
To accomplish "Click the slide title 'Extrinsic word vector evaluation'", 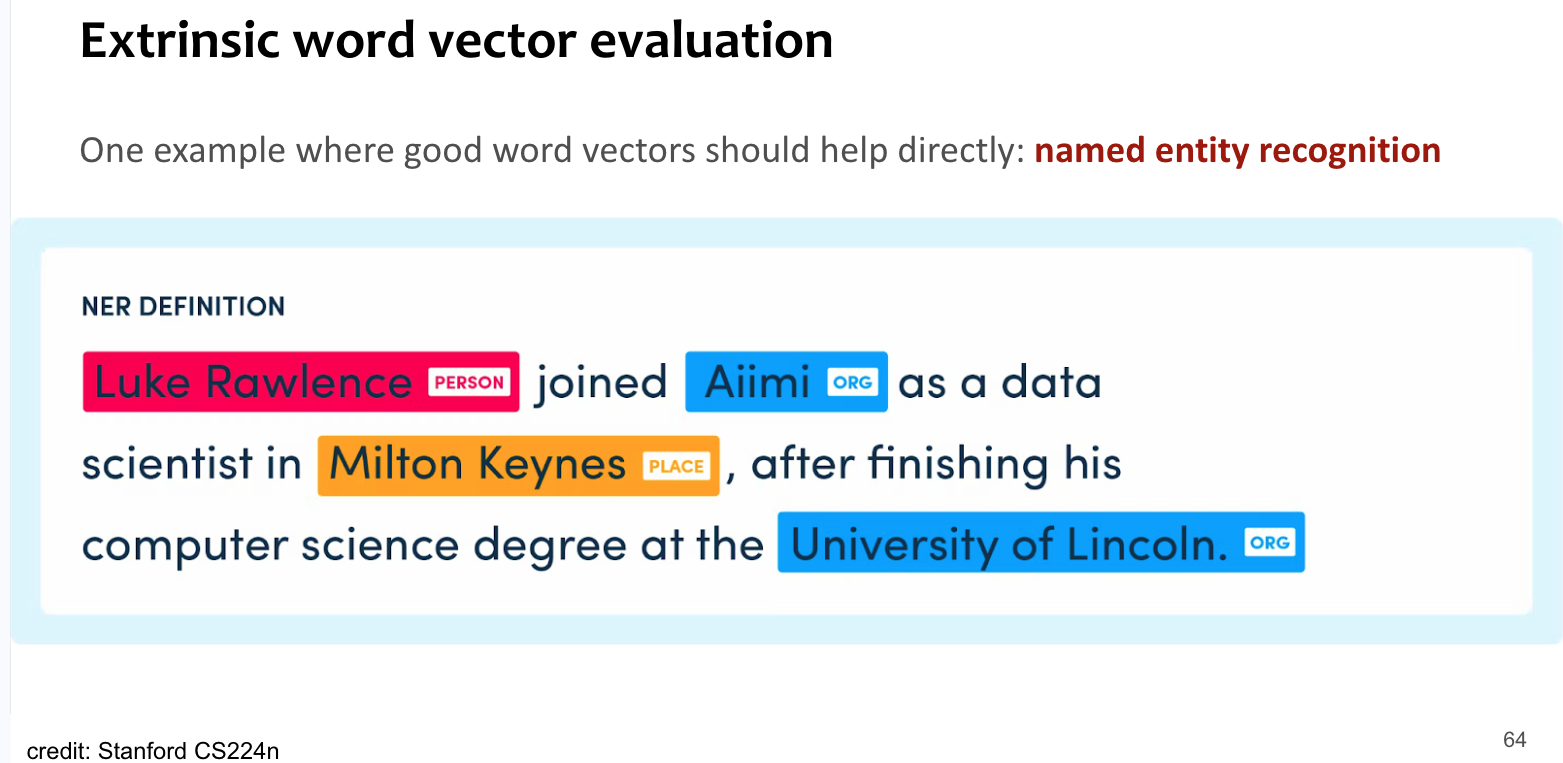I will coord(456,41).
